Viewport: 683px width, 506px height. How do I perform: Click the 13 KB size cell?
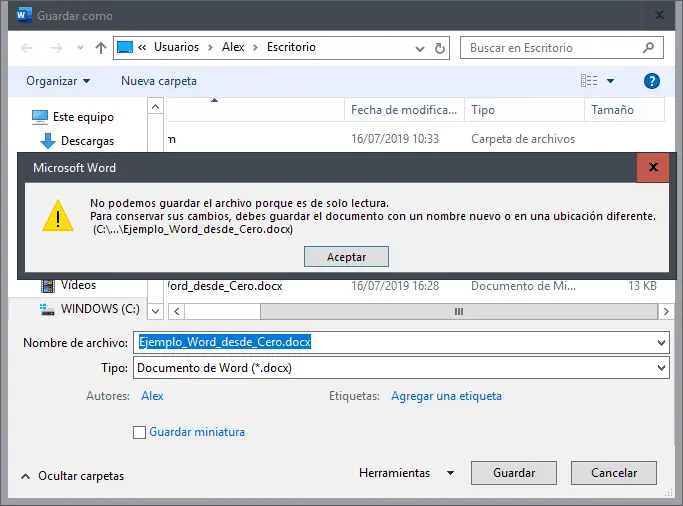642,286
